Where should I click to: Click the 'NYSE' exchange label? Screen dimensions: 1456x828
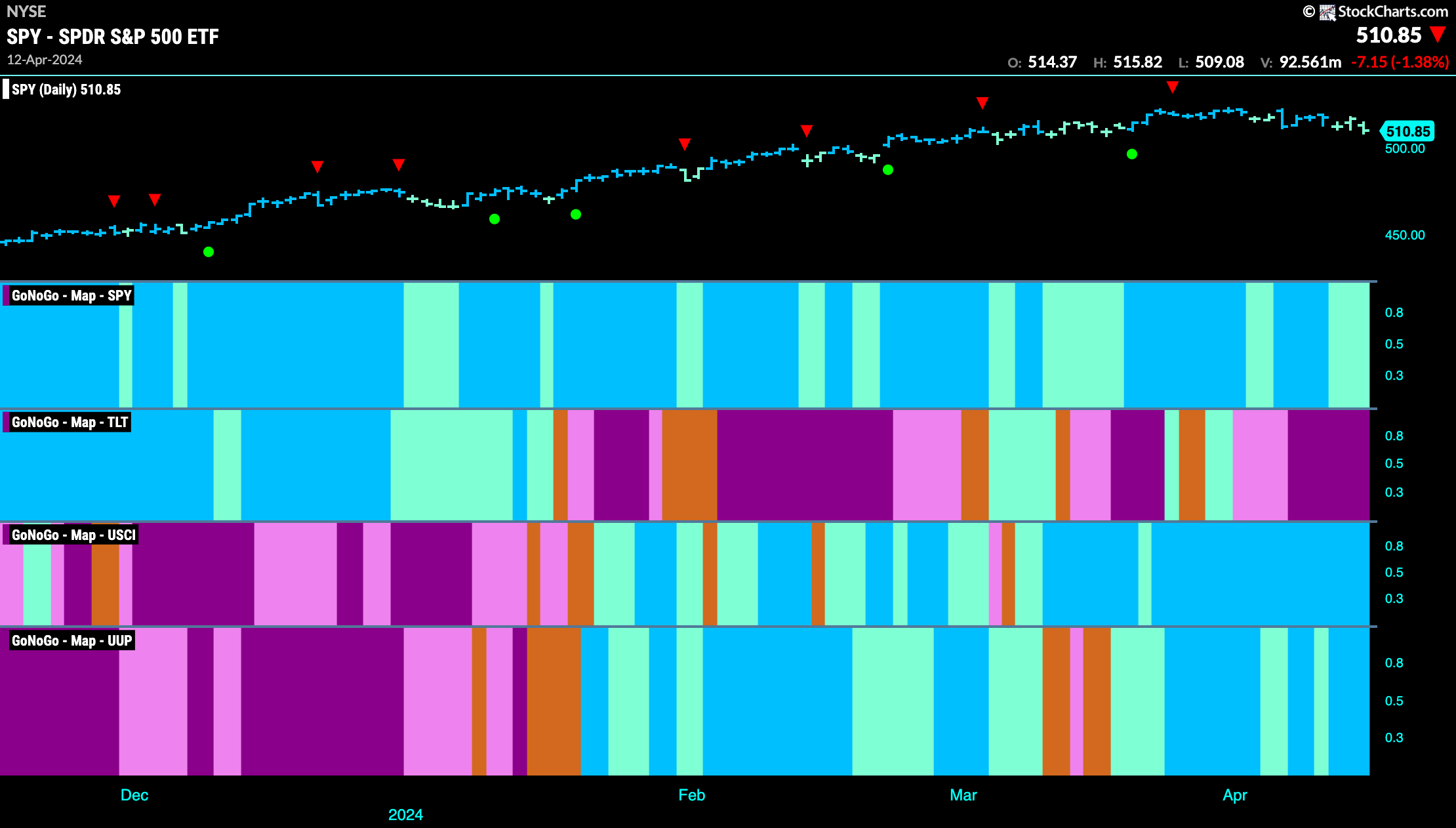click(x=26, y=12)
